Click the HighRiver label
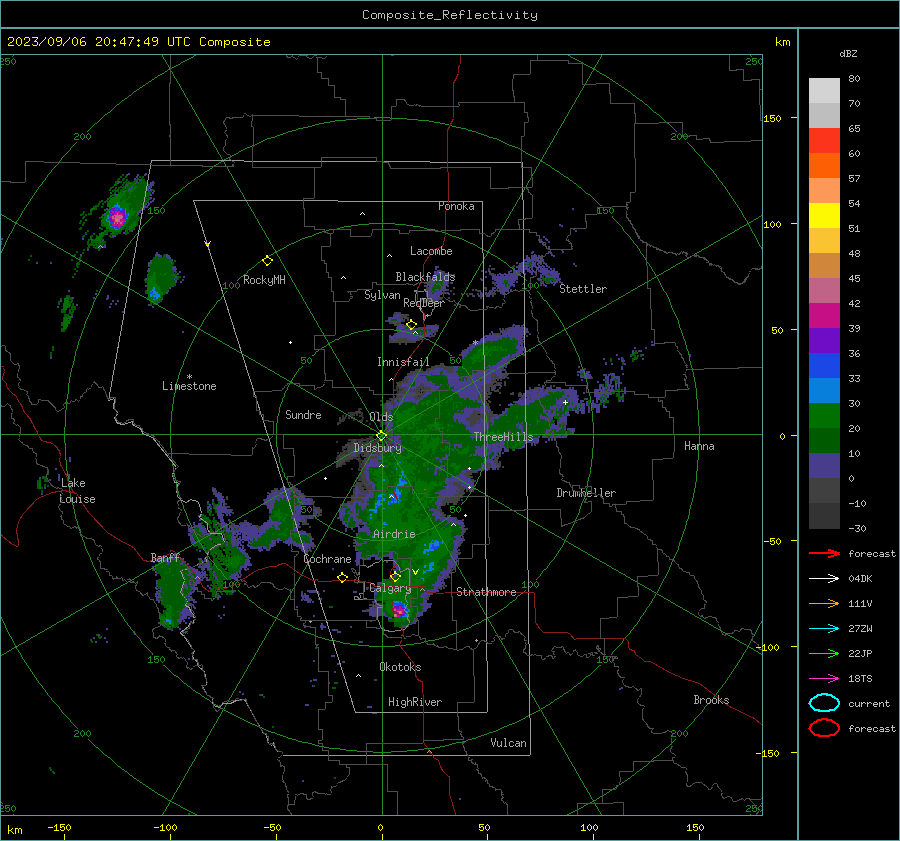Image resolution: width=900 pixels, height=841 pixels. 415,702
